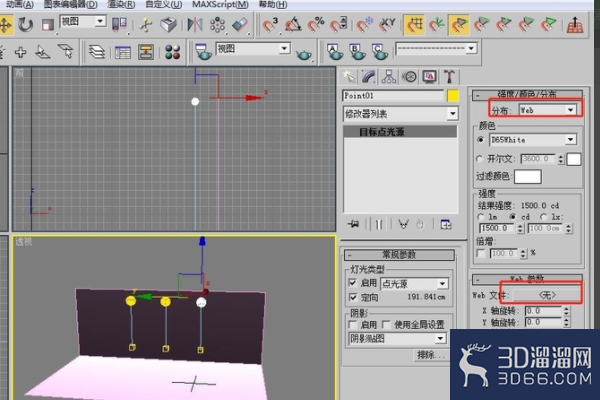Screen dimensions: 600x400
Task: Open the Layer Manager stacked sheets icon
Action: 97,52
